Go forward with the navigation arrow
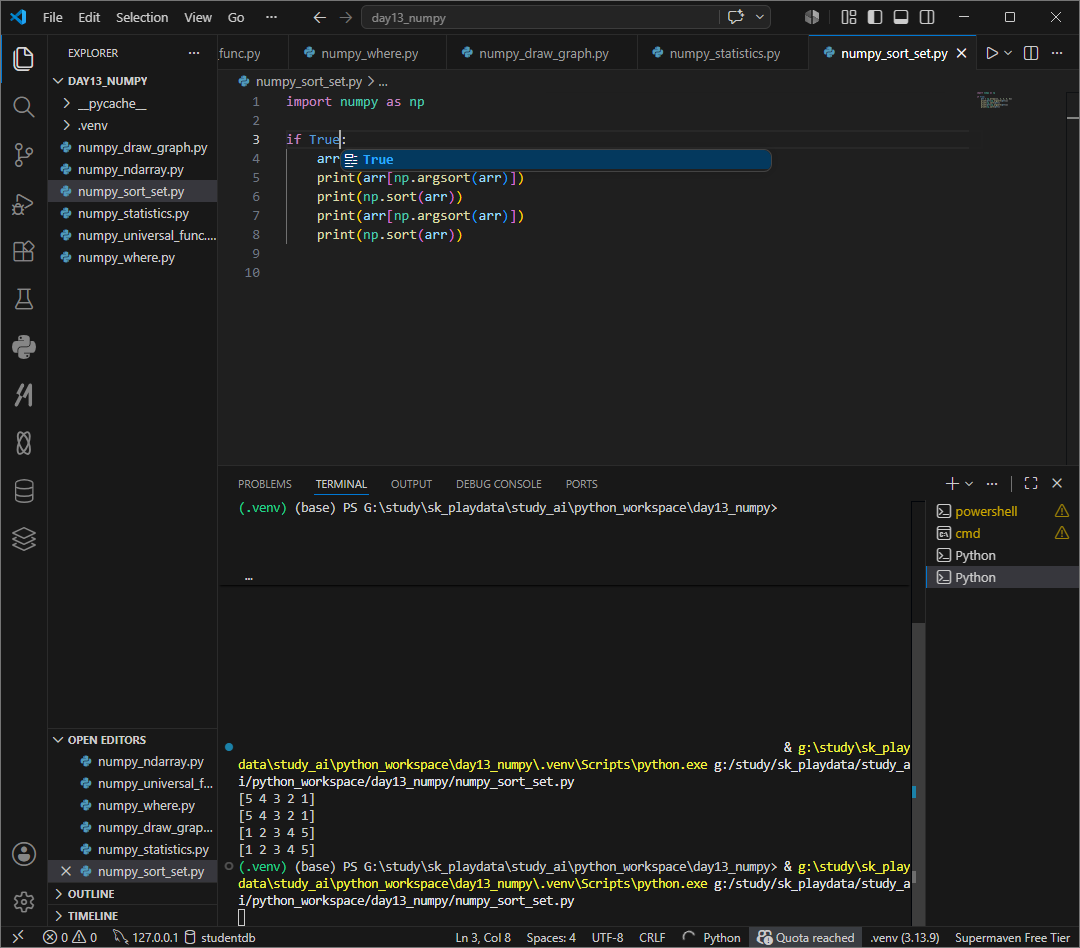 click(x=346, y=17)
